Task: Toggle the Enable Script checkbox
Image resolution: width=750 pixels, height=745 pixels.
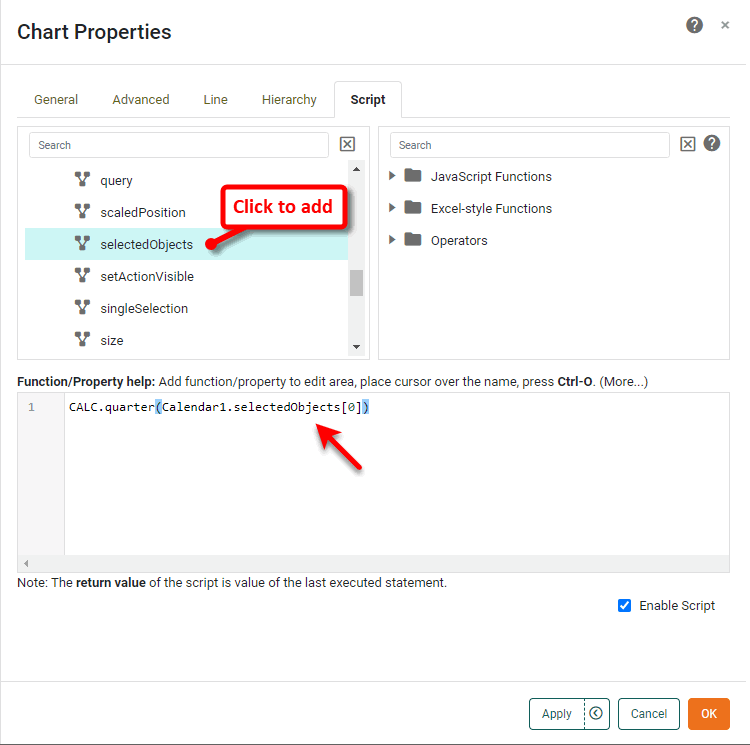Action: click(625, 605)
